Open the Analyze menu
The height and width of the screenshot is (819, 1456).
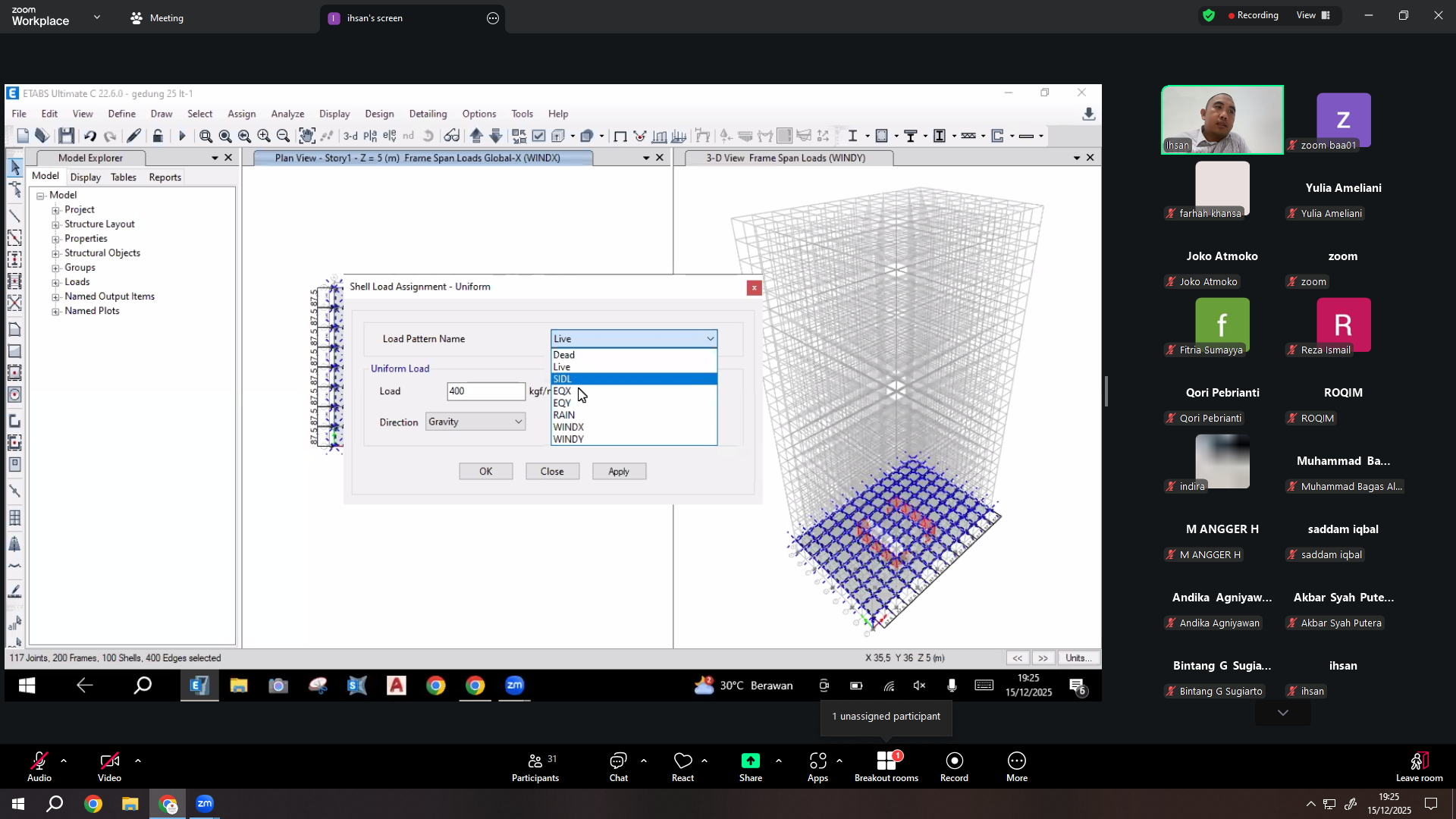pyautogui.click(x=287, y=114)
